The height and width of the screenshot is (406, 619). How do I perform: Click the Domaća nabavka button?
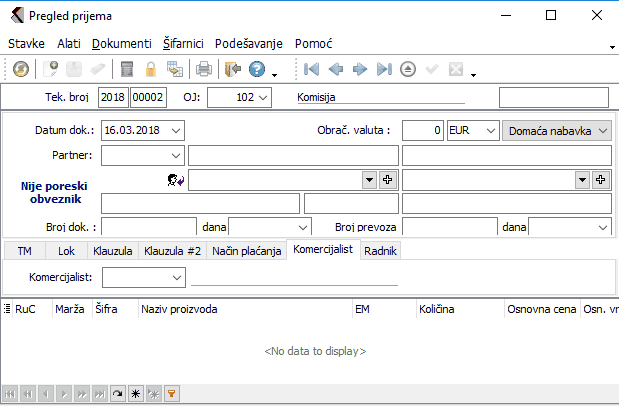556,130
